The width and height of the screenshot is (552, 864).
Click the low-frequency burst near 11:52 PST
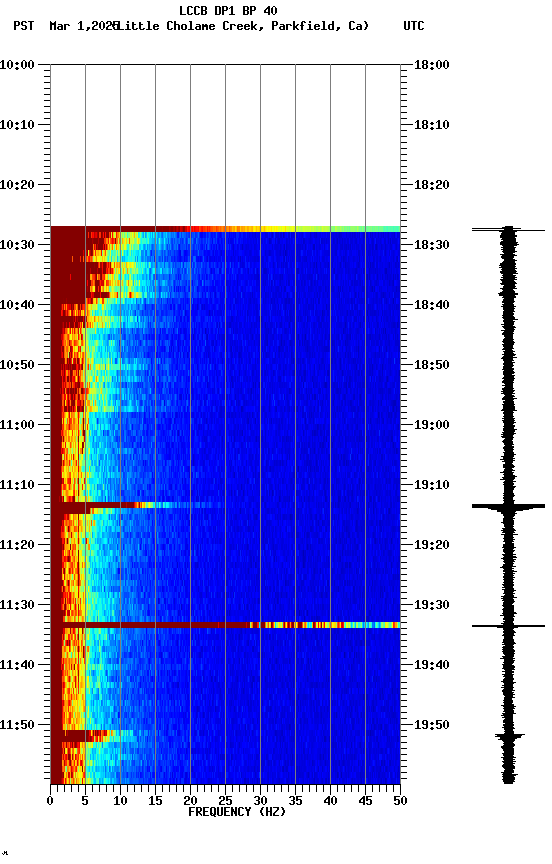pyautogui.click(x=91, y=736)
